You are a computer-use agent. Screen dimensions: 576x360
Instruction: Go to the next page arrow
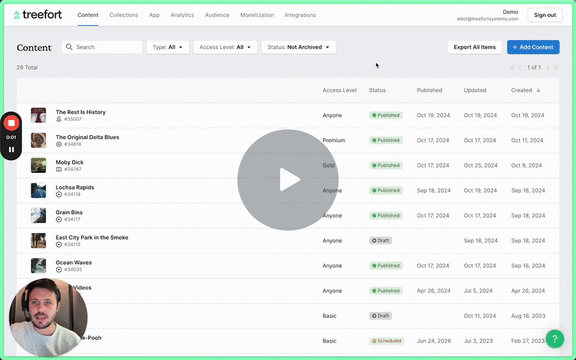click(x=548, y=67)
